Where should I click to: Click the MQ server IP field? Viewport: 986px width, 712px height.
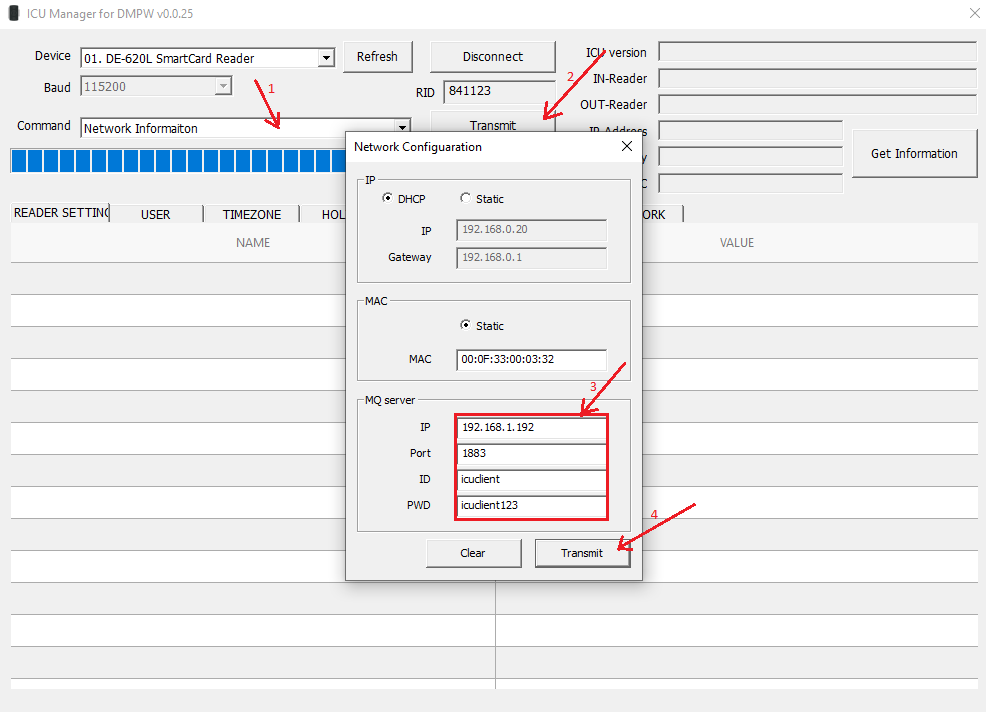pyautogui.click(x=531, y=427)
